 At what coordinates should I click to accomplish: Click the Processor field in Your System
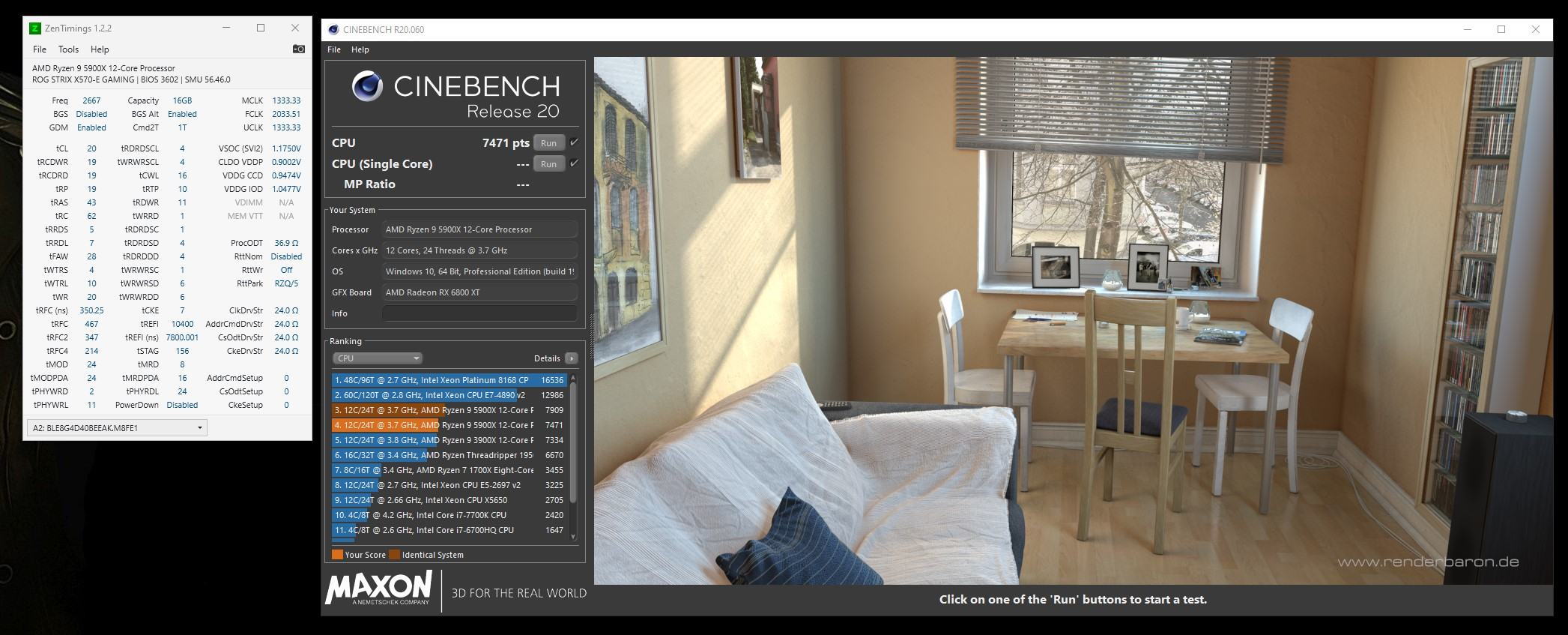click(x=479, y=229)
